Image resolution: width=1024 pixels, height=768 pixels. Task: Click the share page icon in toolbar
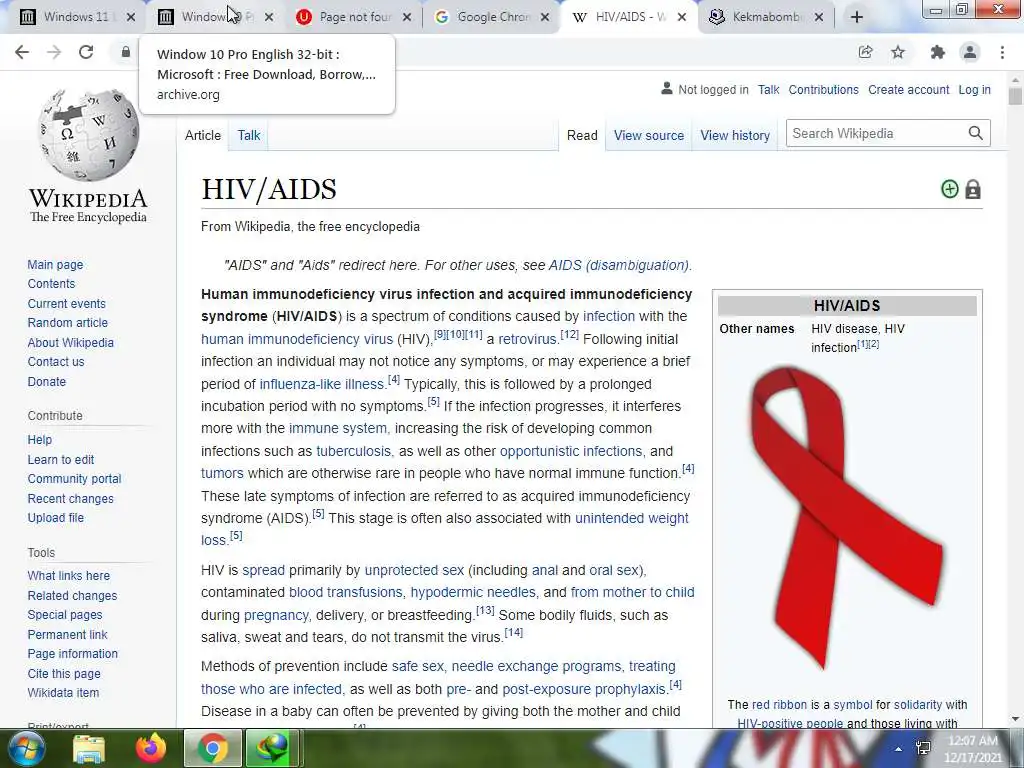coord(866,52)
